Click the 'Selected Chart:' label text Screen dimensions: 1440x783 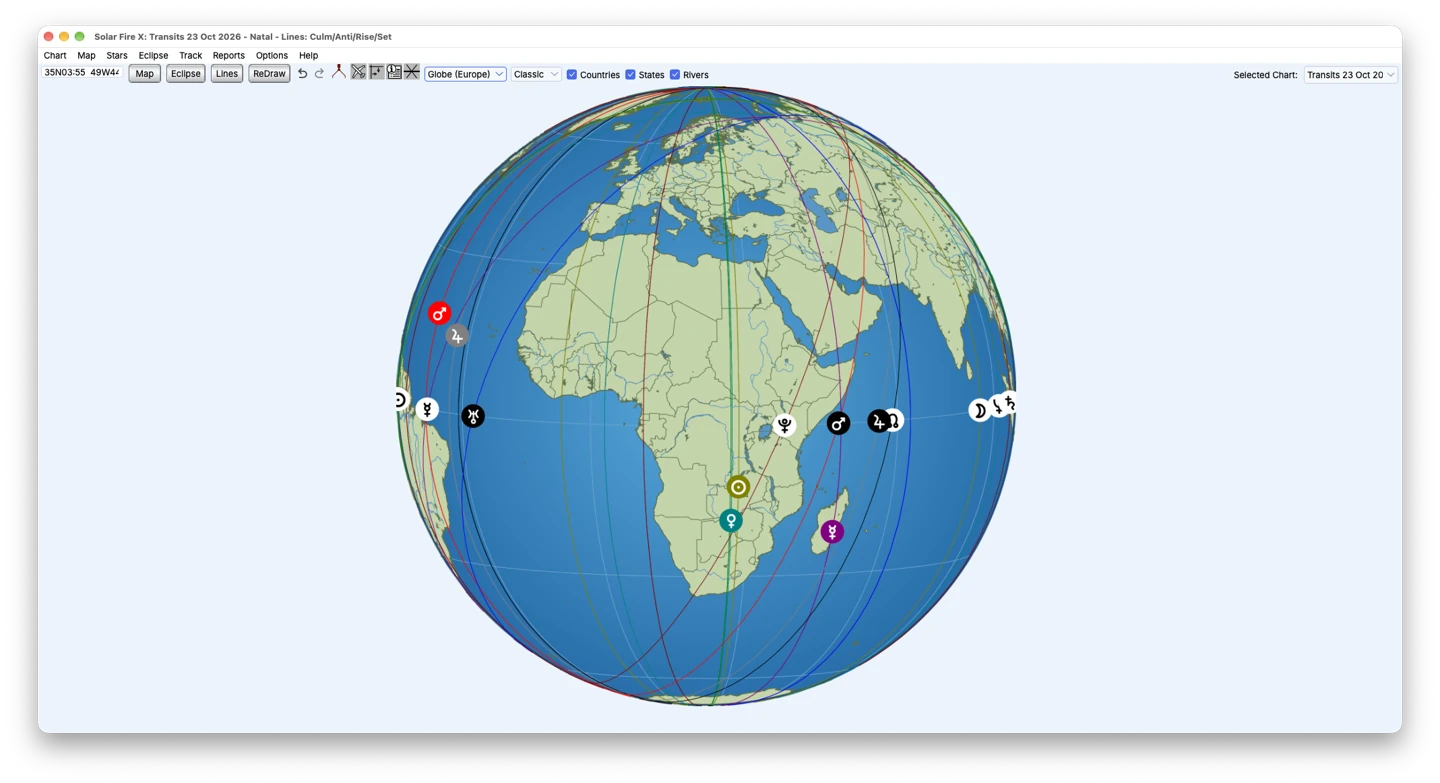1265,75
